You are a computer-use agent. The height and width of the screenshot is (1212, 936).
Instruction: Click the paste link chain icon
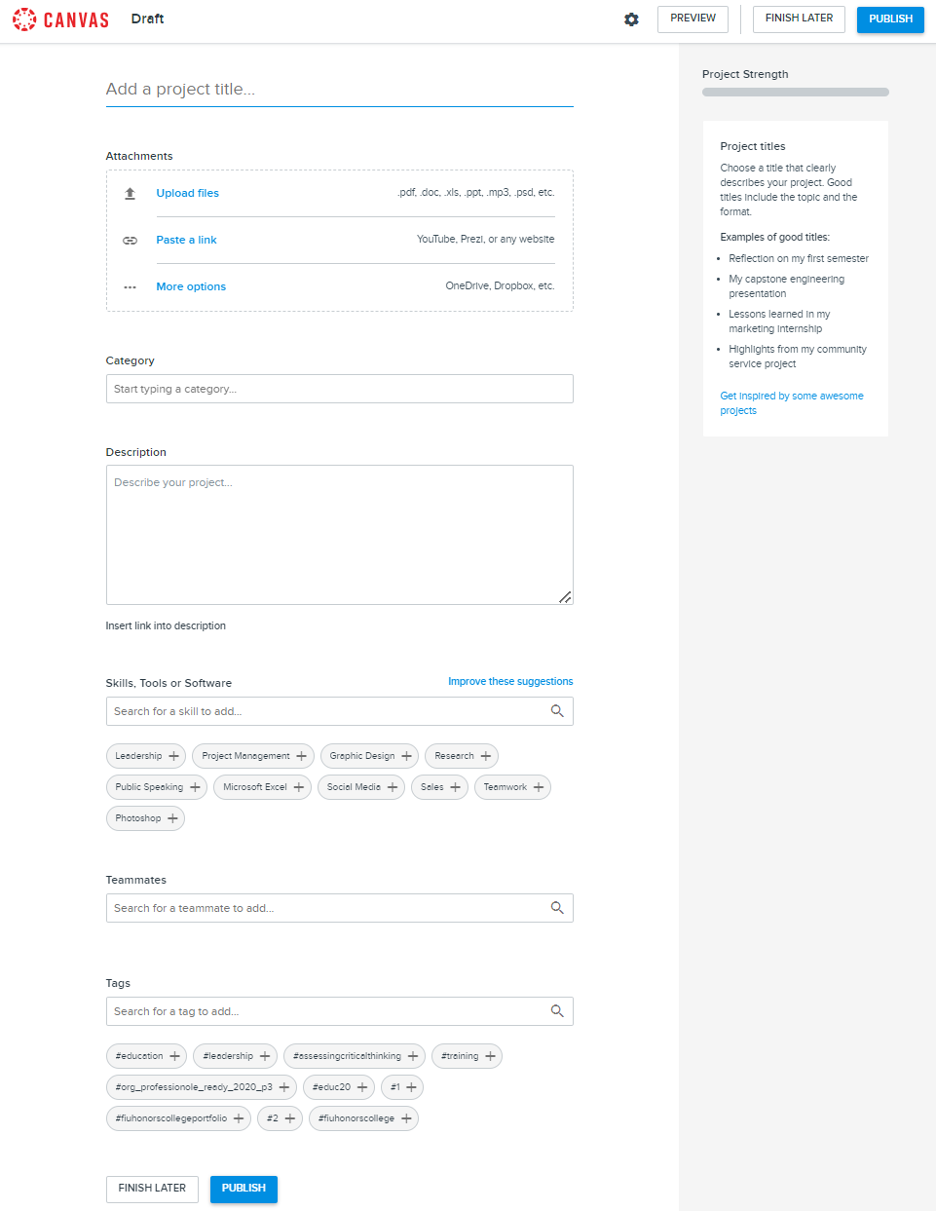tap(130, 240)
